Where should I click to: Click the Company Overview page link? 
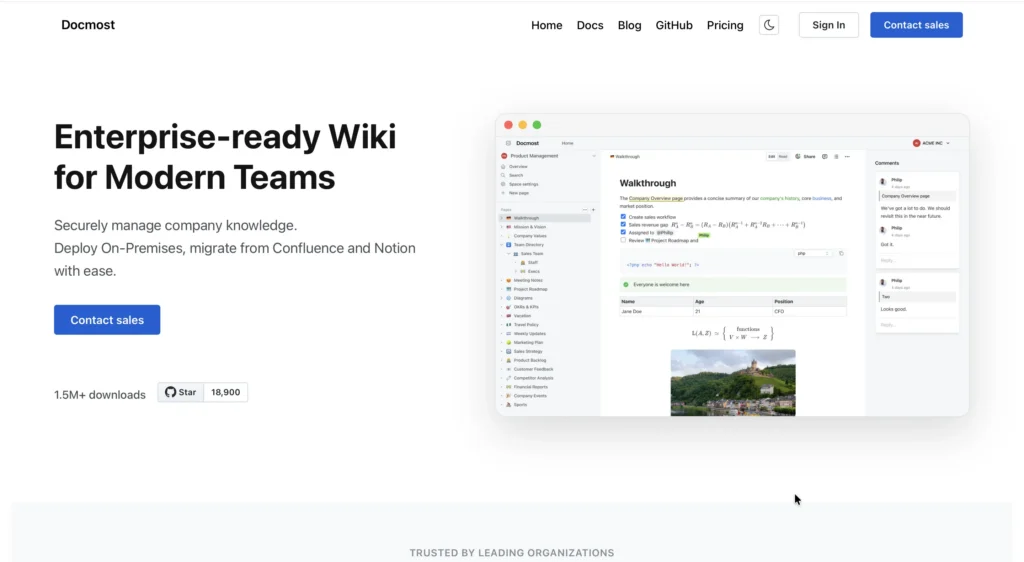(x=656, y=198)
